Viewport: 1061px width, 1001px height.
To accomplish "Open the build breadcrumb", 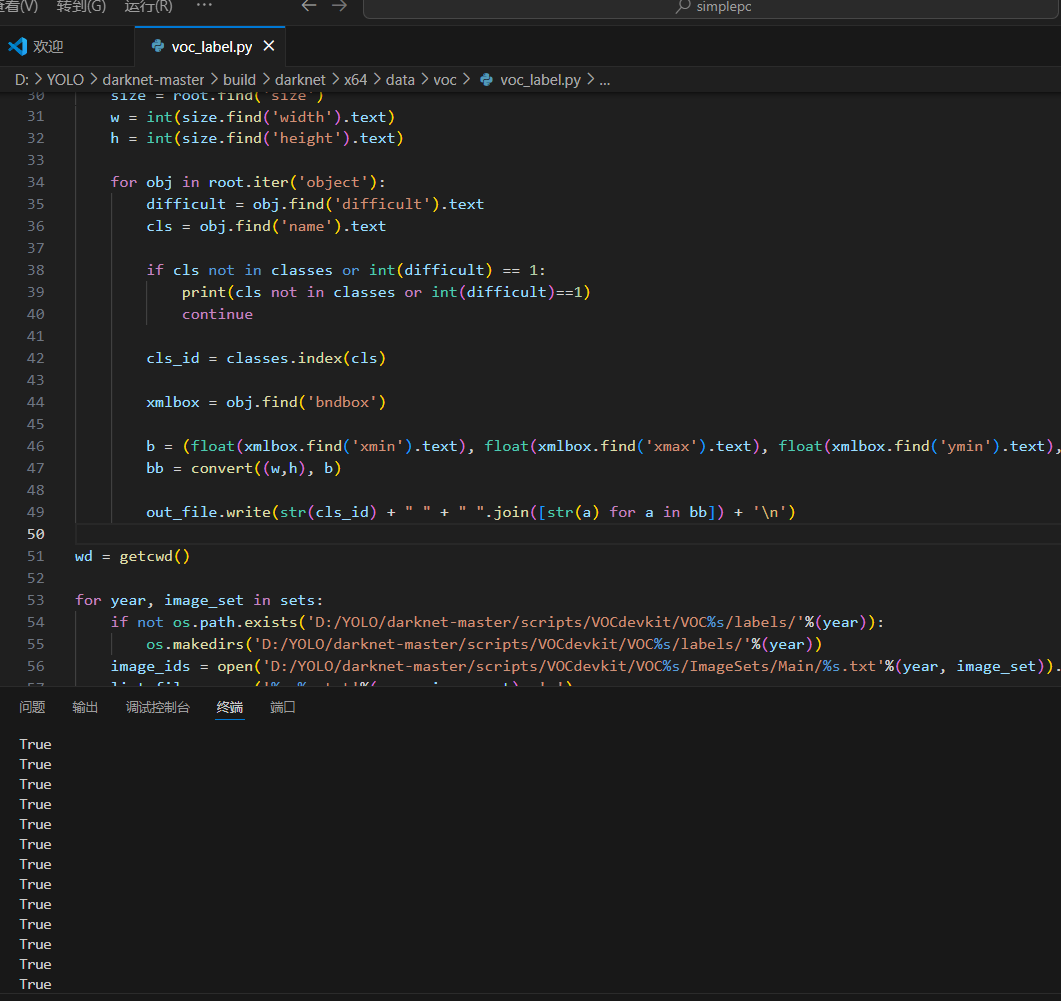I will coord(240,80).
